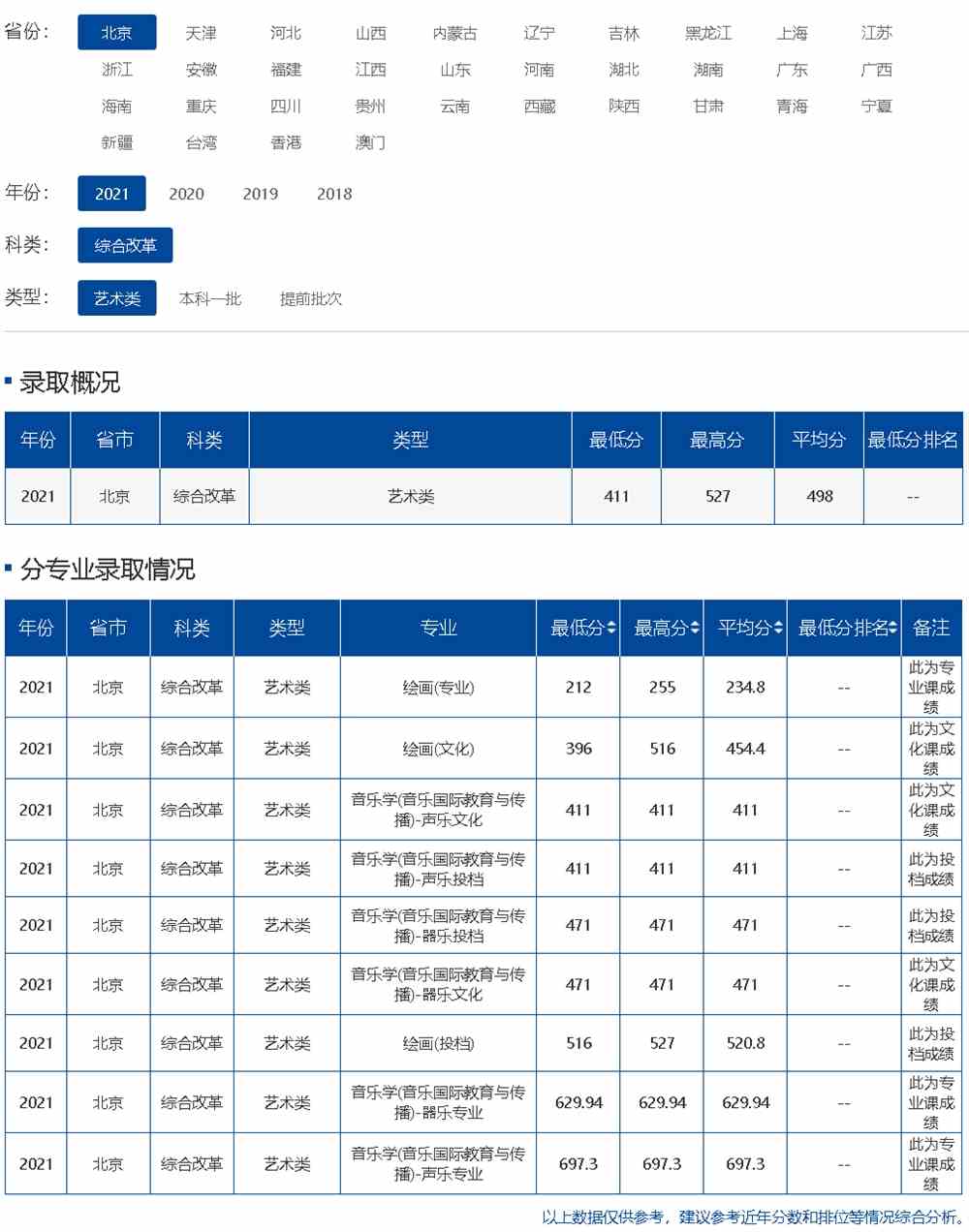Click 绘画(专业) major cell

(x=438, y=688)
